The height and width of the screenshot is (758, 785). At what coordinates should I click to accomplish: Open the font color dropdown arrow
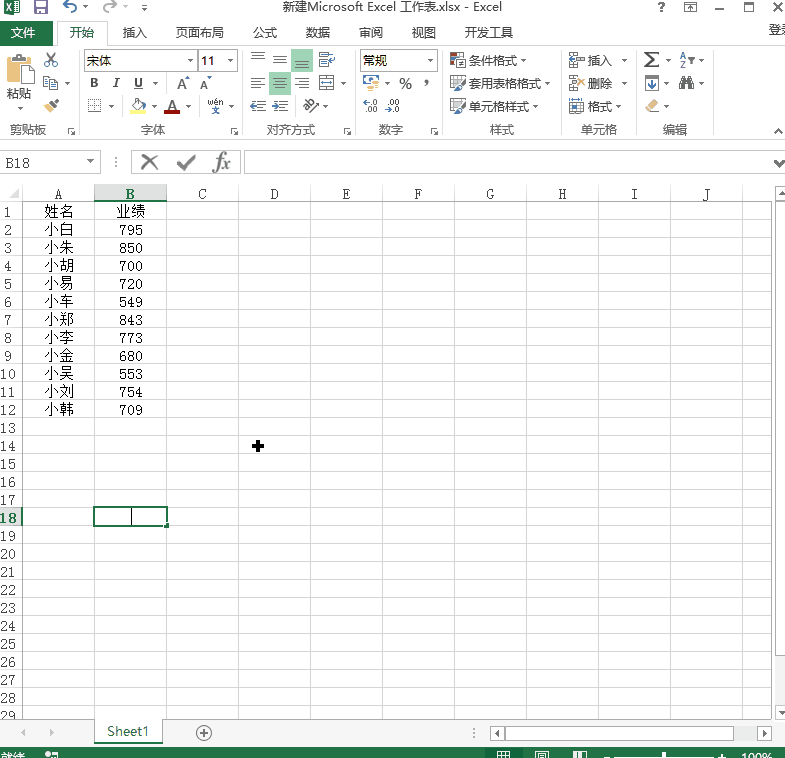[x=189, y=106]
